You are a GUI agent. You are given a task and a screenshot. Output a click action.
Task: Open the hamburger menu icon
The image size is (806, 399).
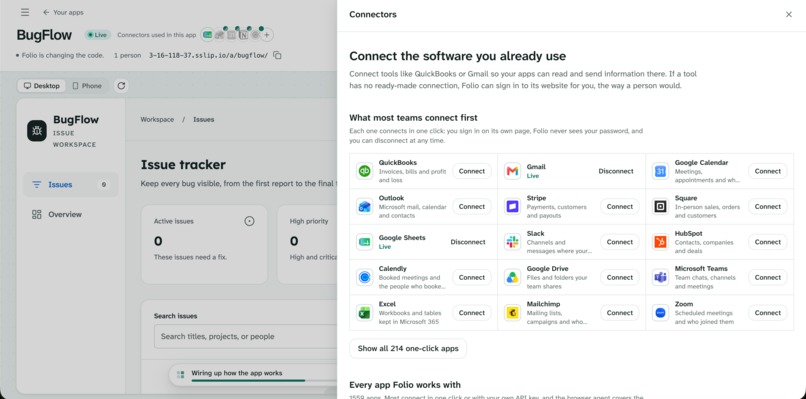tap(25, 12)
